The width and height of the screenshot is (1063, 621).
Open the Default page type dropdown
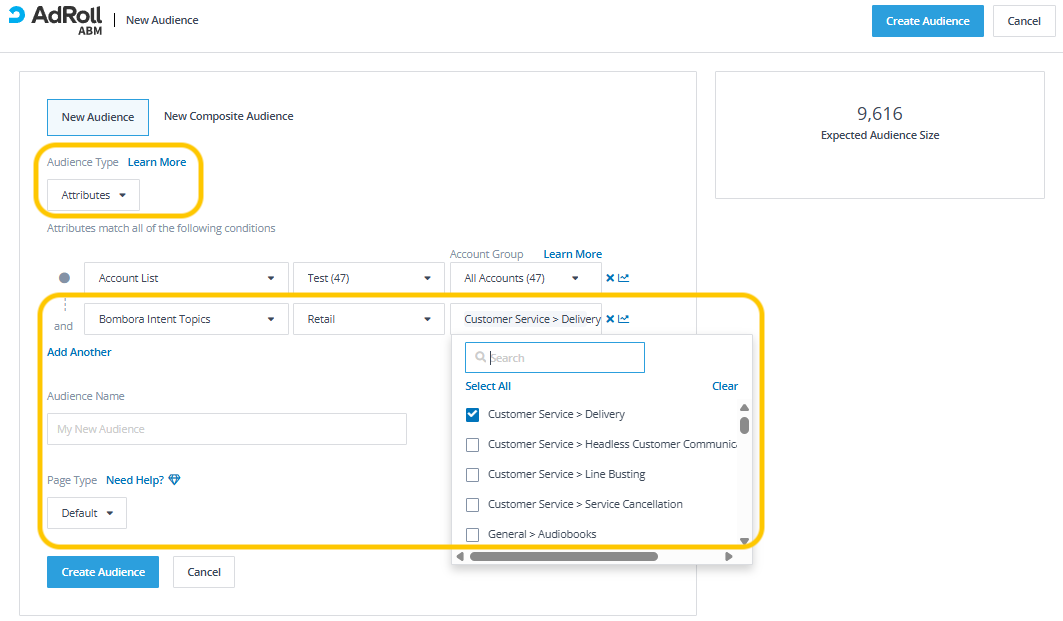coord(87,513)
